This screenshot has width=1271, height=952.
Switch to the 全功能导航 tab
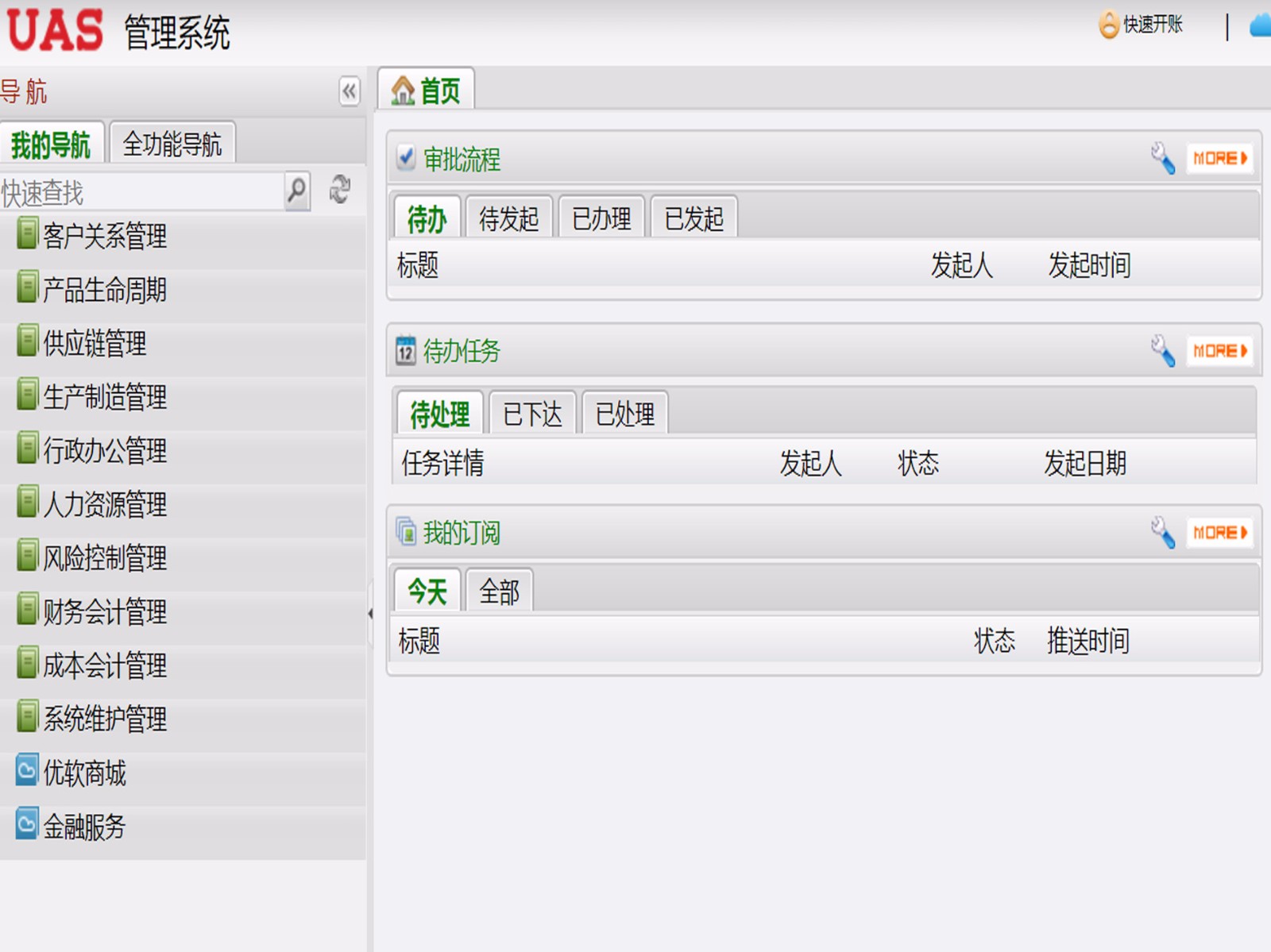173,144
